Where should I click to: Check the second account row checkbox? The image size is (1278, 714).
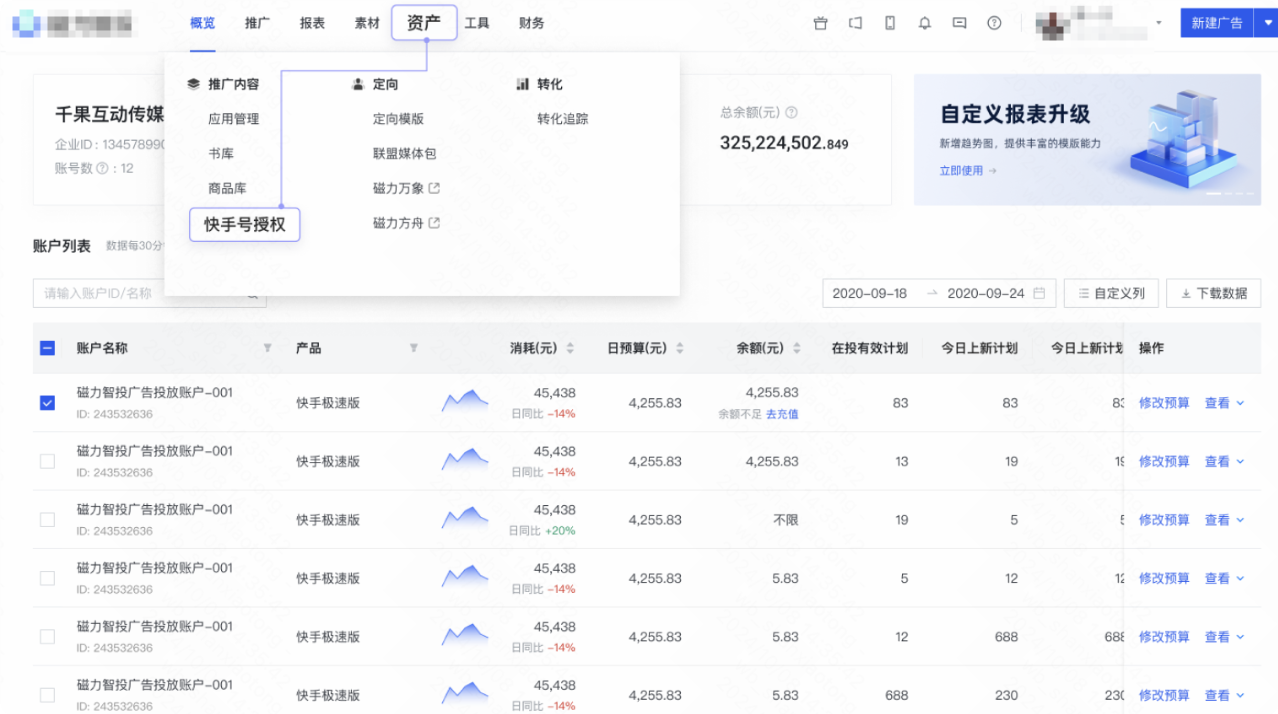pyautogui.click(x=47, y=461)
